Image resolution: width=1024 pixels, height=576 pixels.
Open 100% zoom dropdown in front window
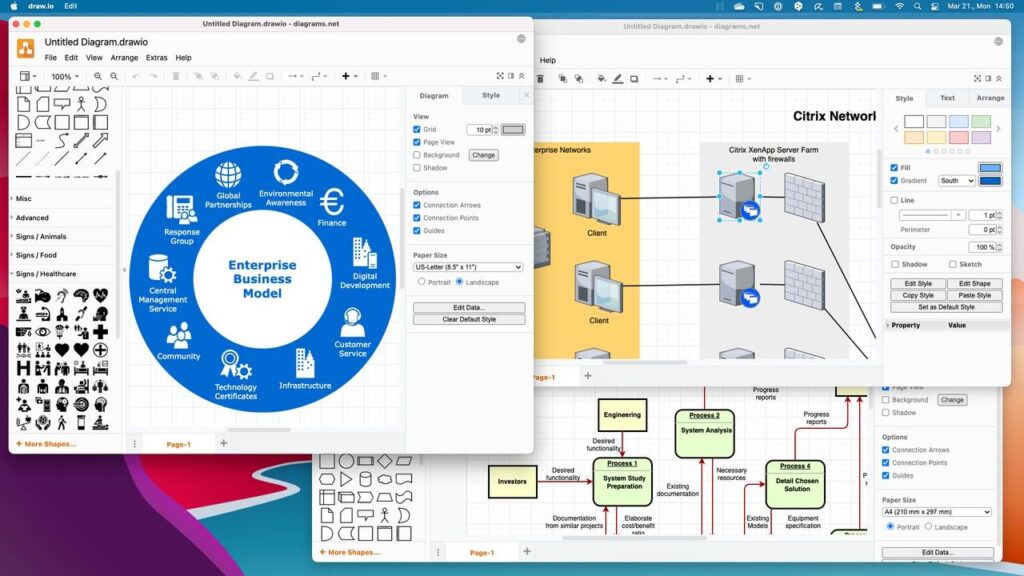coord(65,76)
